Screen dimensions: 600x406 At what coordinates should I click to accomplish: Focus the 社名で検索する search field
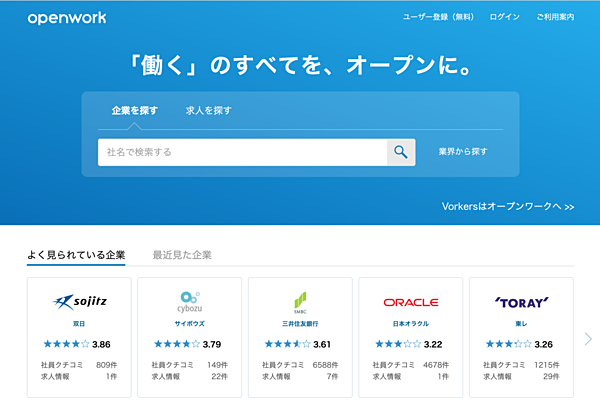pos(242,152)
